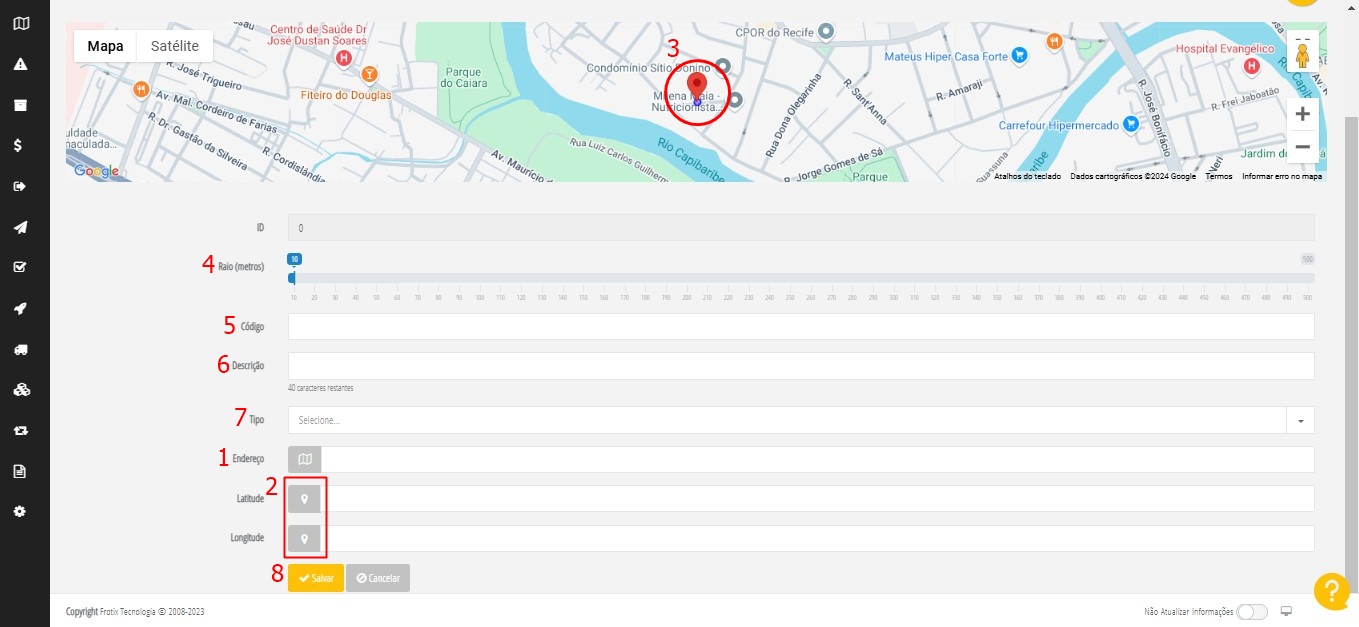Click the Salvar button
Viewport: 1359px width, 627px height.
point(316,578)
